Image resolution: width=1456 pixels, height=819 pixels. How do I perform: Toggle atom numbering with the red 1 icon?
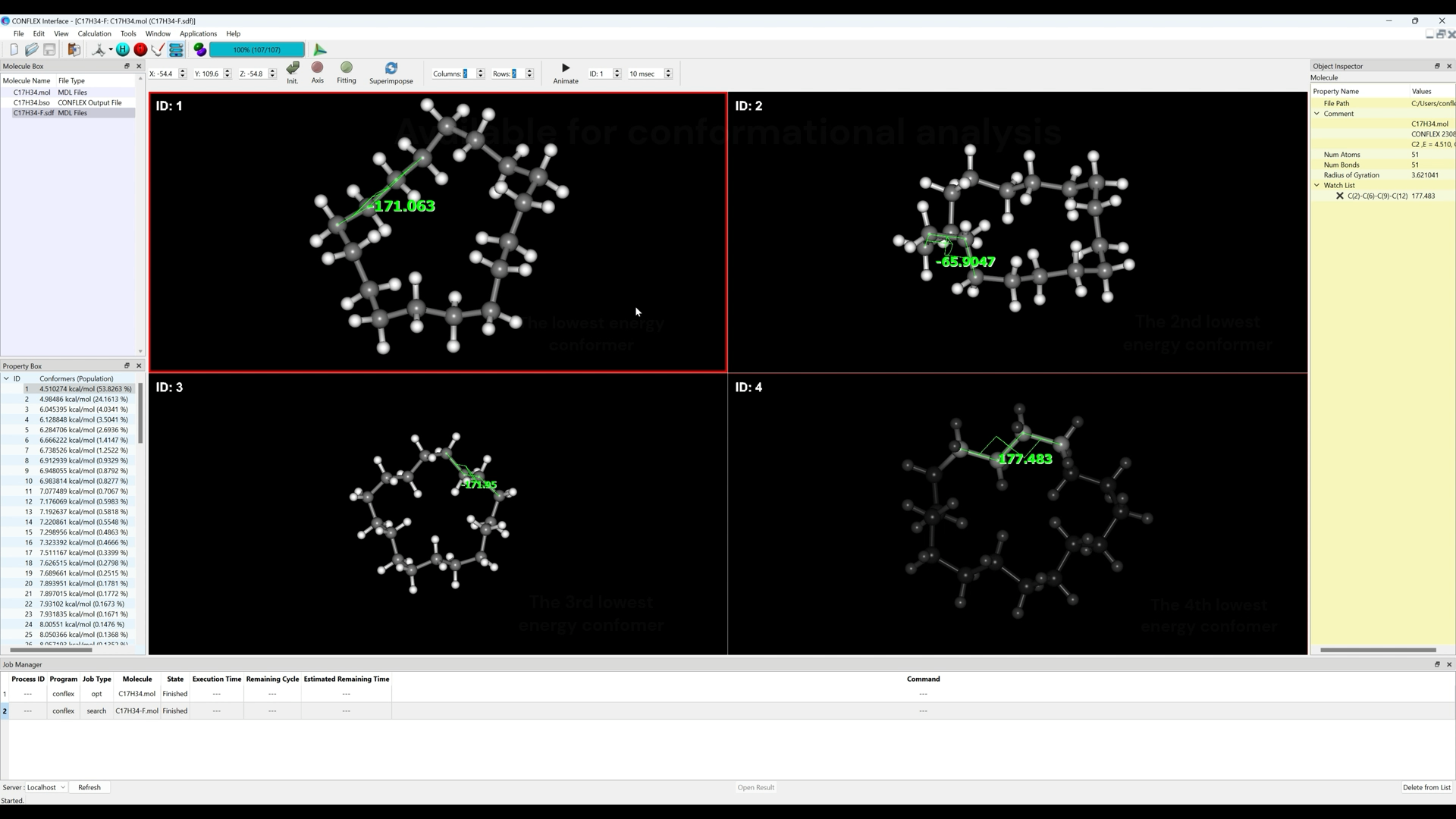(140, 50)
